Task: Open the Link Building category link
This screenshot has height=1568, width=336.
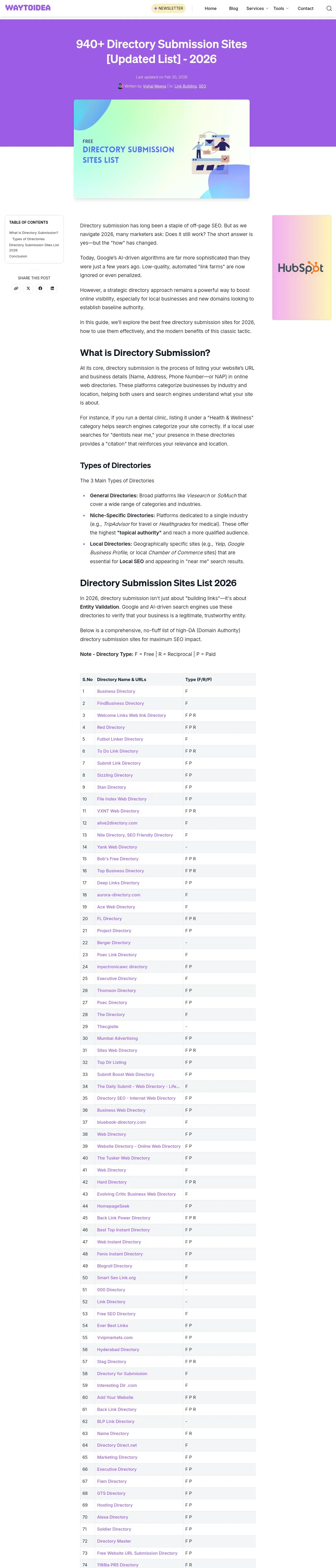Action: pos(185,87)
